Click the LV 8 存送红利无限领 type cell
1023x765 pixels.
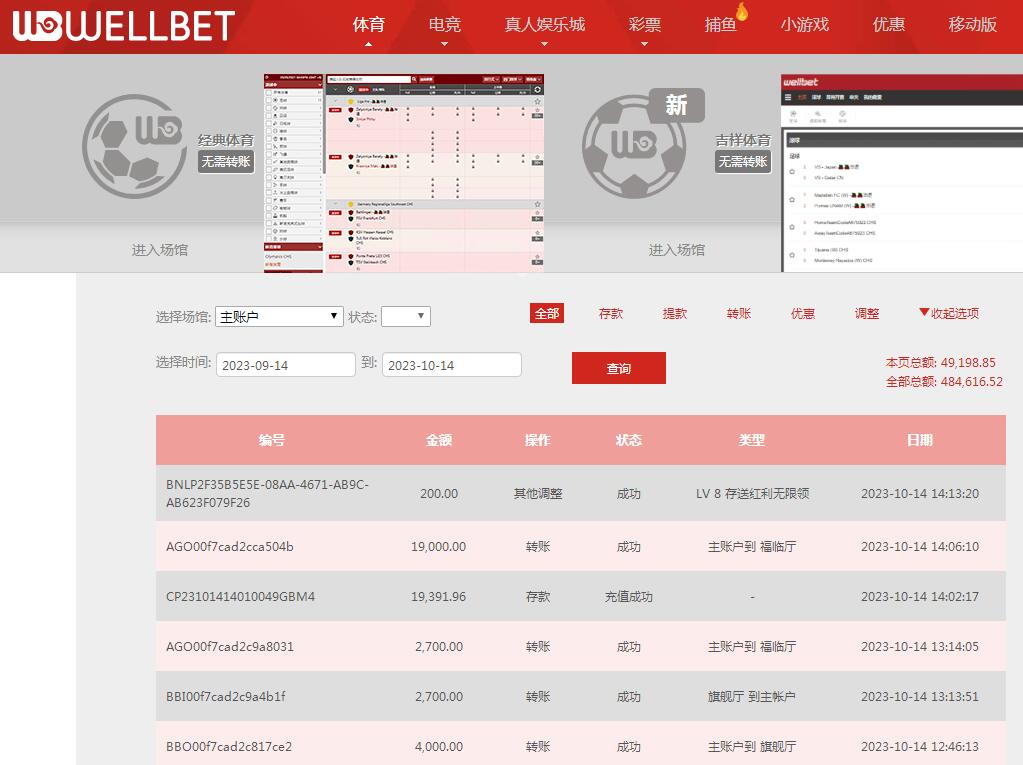(752, 494)
